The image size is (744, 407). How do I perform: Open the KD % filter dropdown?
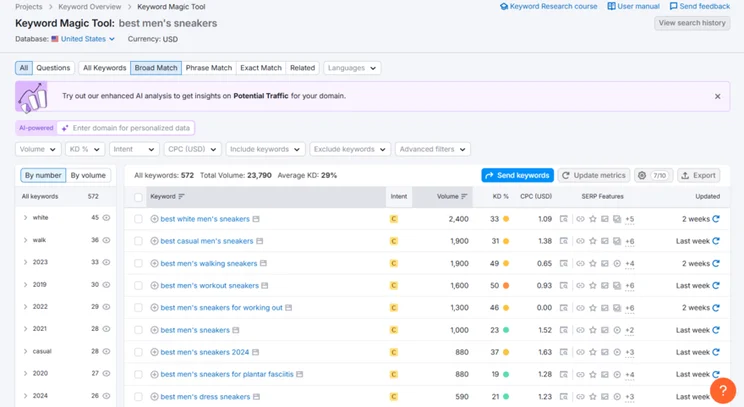click(85, 149)
